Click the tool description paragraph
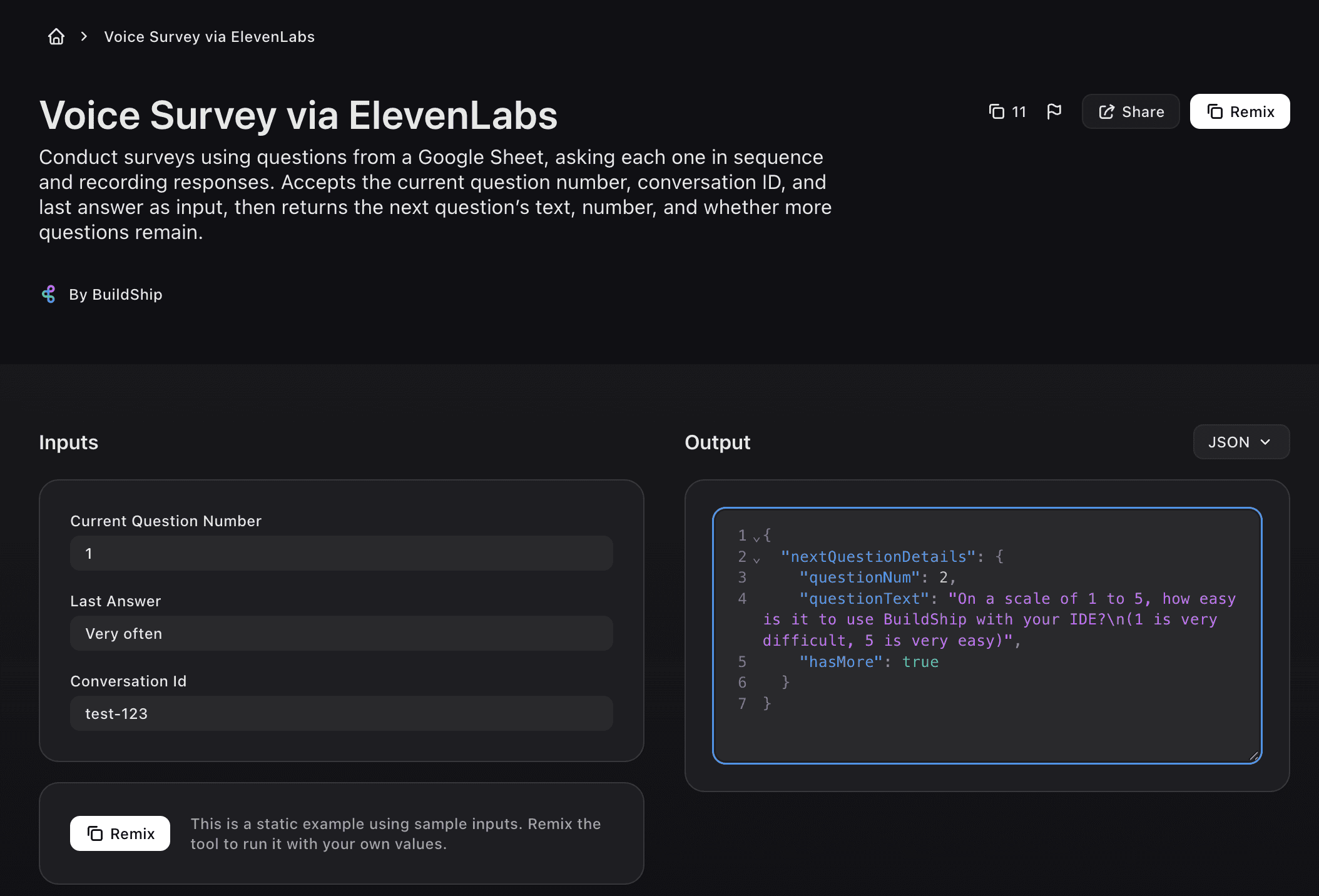Image resolution: width=1319 pixels, height=896 pixels. point(435,195)
